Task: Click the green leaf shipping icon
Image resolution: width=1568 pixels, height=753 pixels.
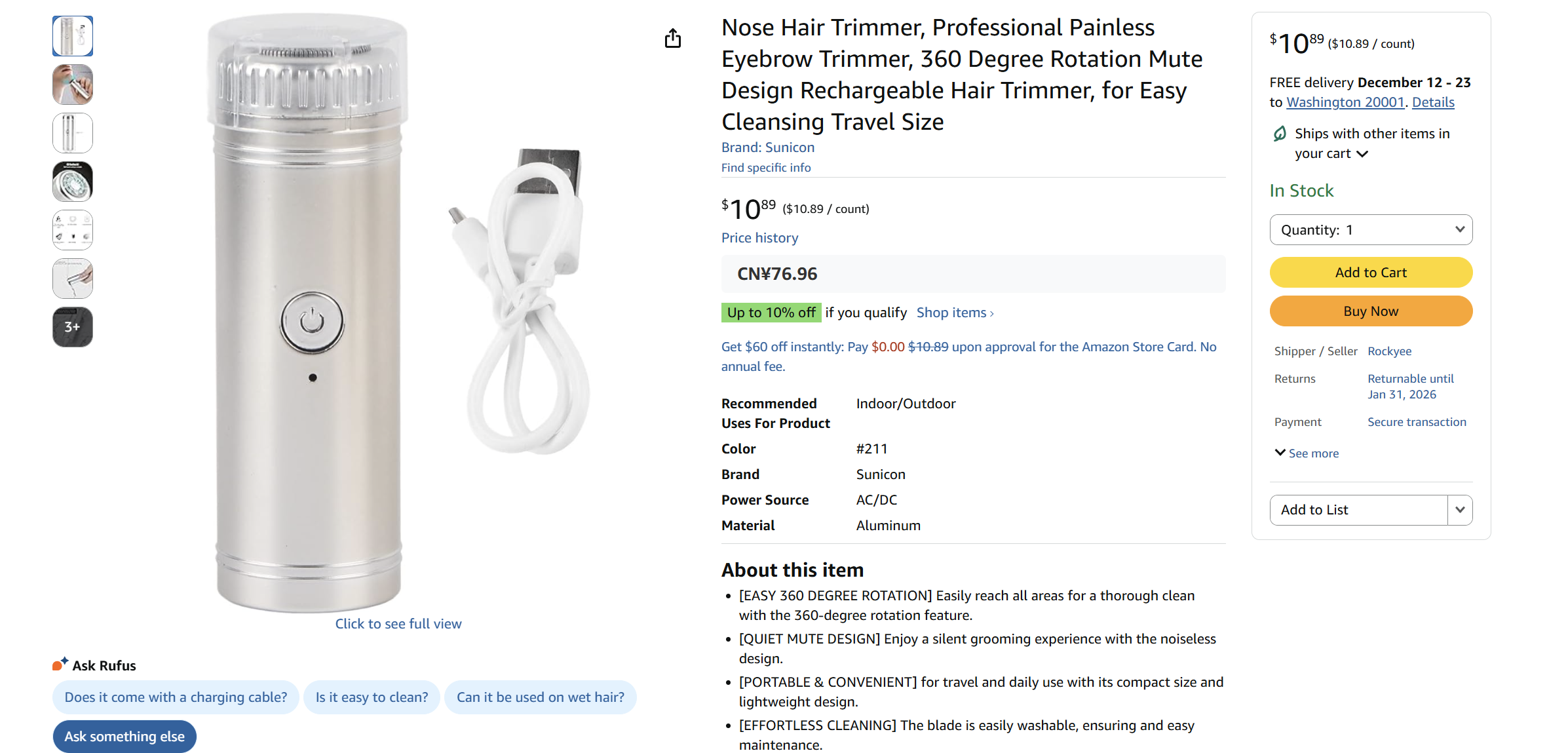Action: click(1278, 133)
